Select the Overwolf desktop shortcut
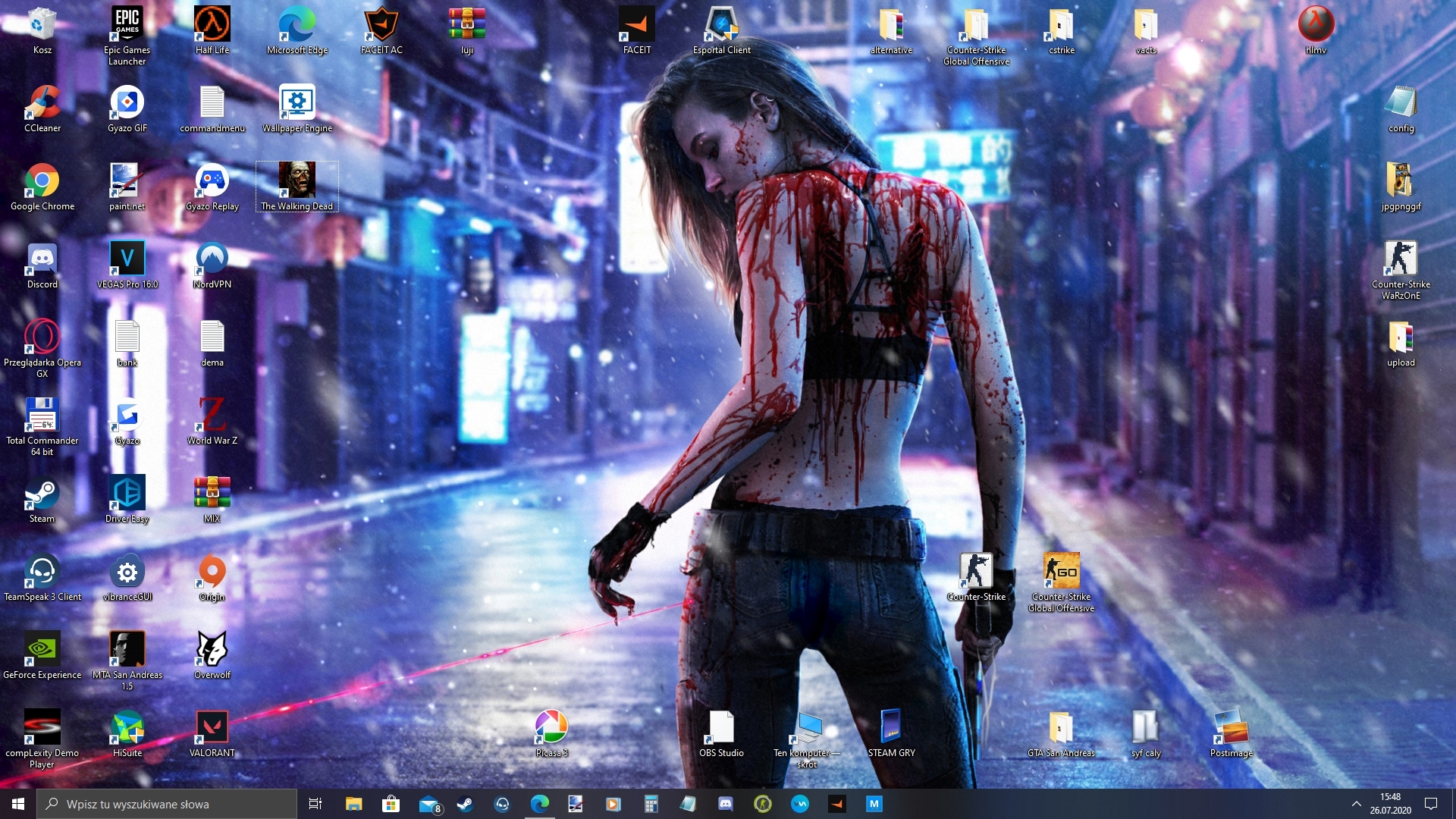 point(212,656)
